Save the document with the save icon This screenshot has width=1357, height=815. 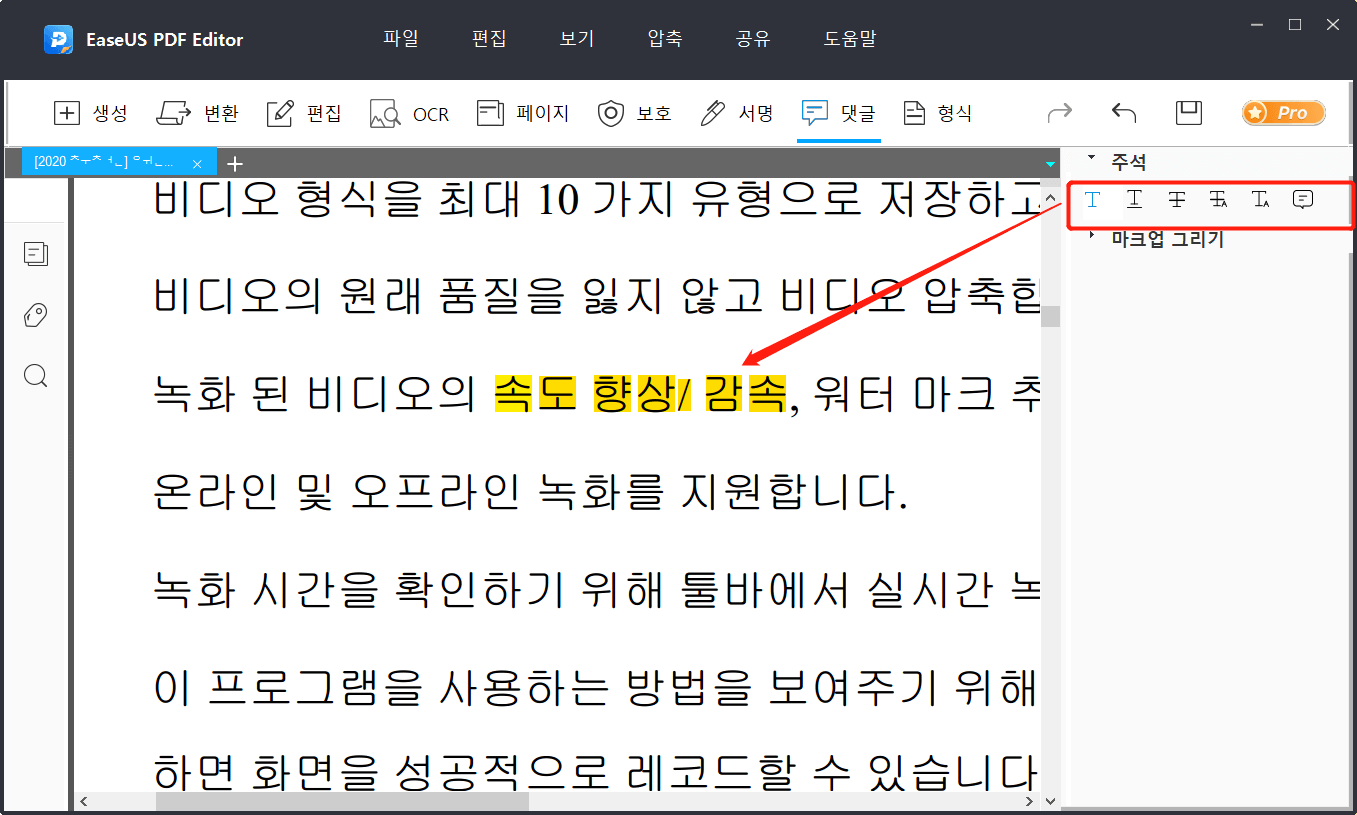pyautogui.click(x=1188, y=113)
